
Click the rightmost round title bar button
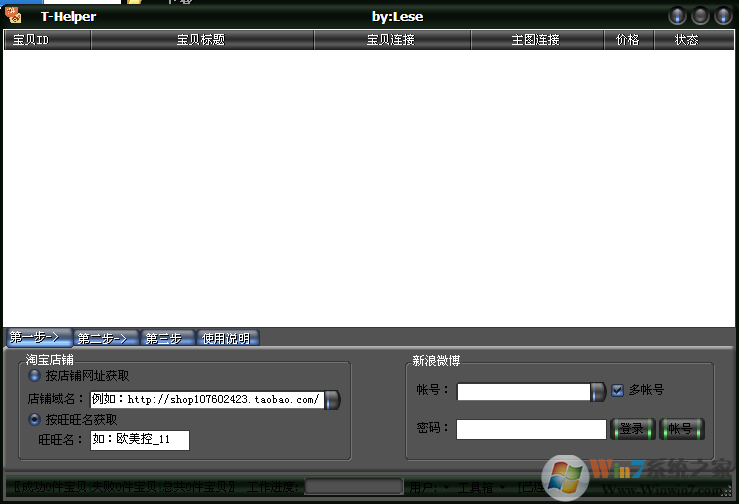coord(723,16)
